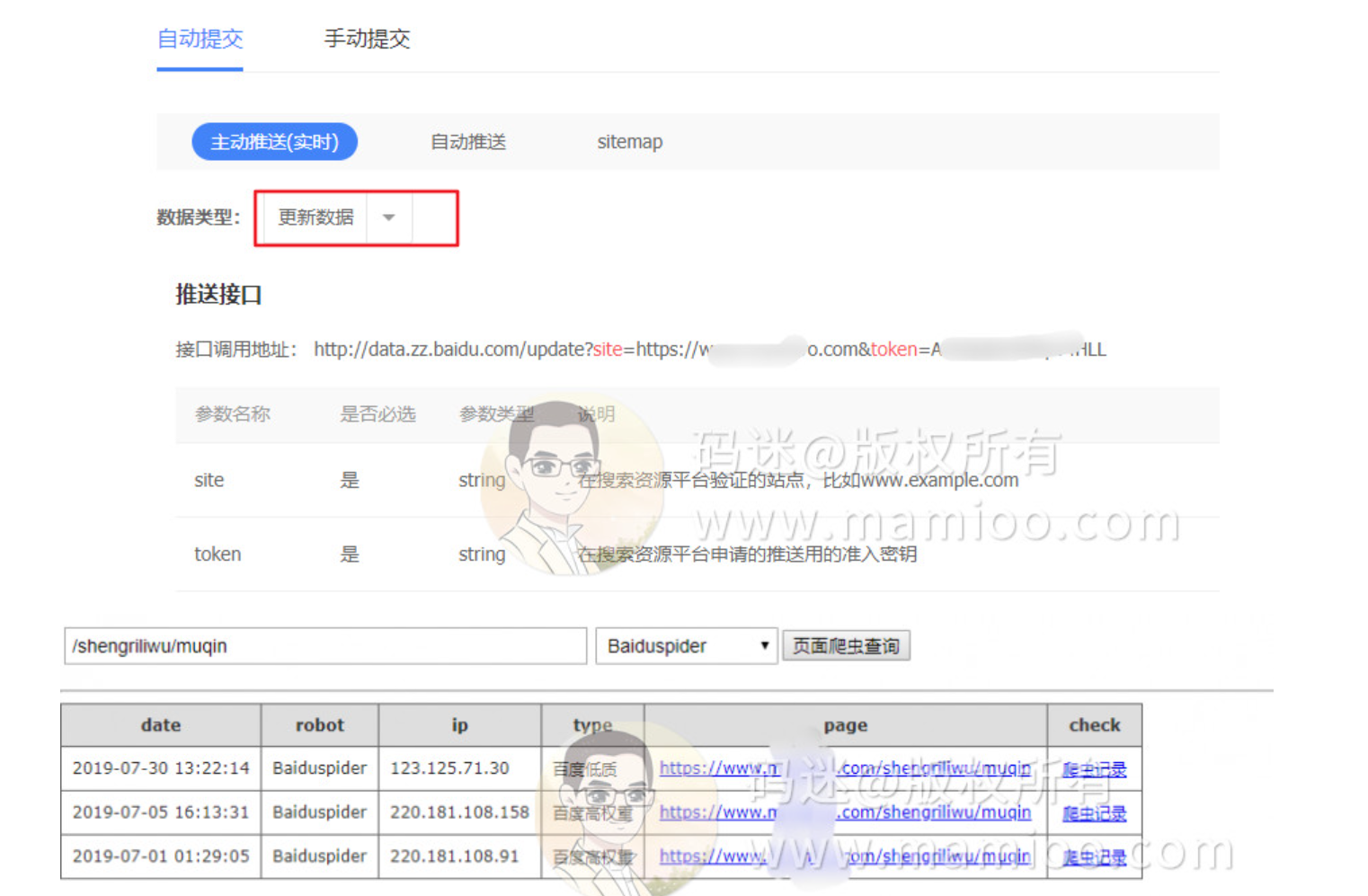
Task: Click the 2019-07-30 13:22:14 date cell
Action: tap(161, 768)
